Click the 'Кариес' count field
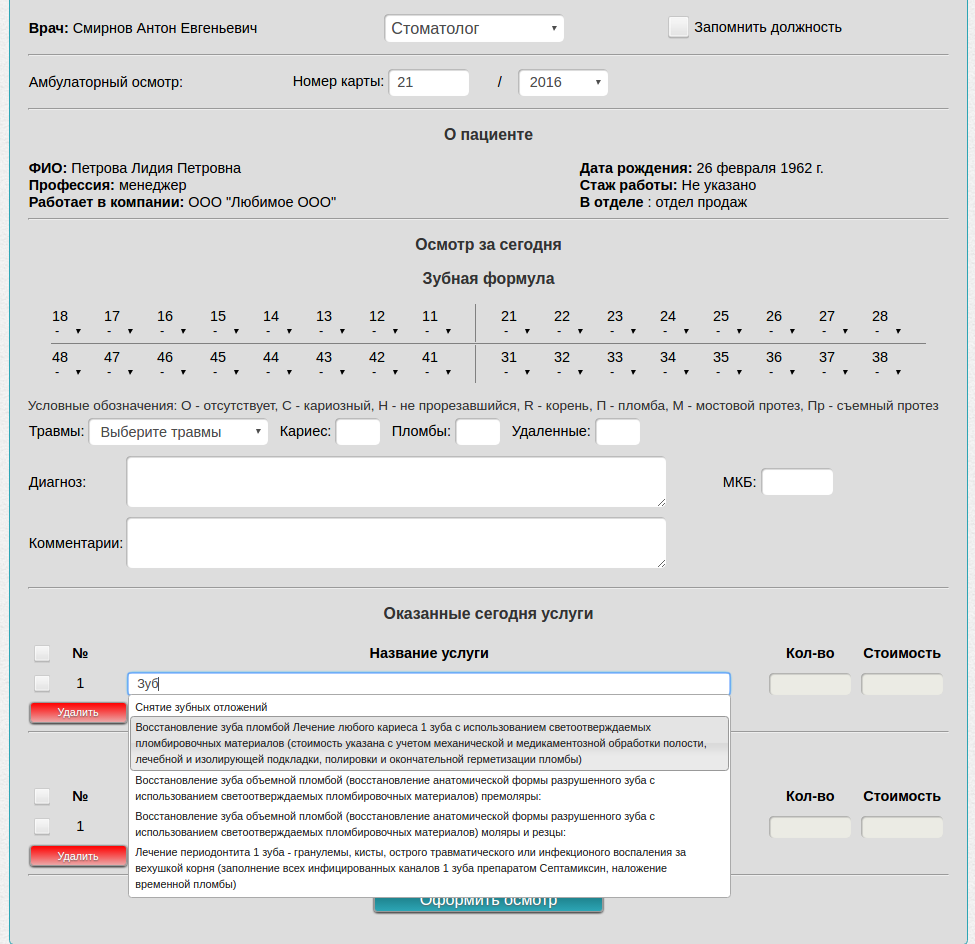The height and width of the screenshot is (944, 975). (x=358, y=432)
